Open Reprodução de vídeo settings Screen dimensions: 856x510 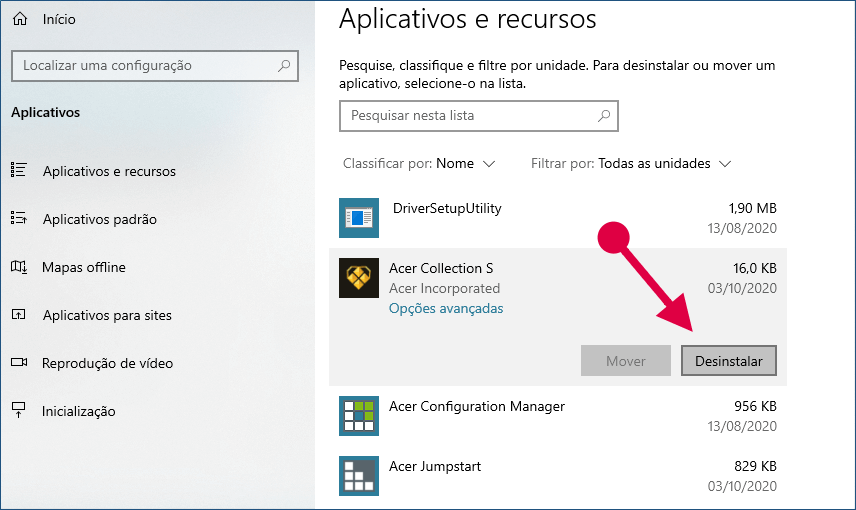(x=108, y=363)
